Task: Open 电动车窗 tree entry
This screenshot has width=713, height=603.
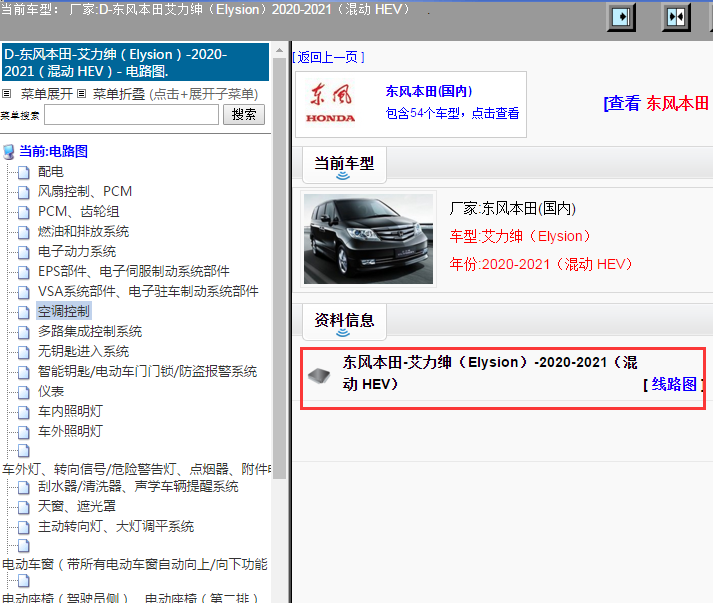Action: tap(135, 564)
